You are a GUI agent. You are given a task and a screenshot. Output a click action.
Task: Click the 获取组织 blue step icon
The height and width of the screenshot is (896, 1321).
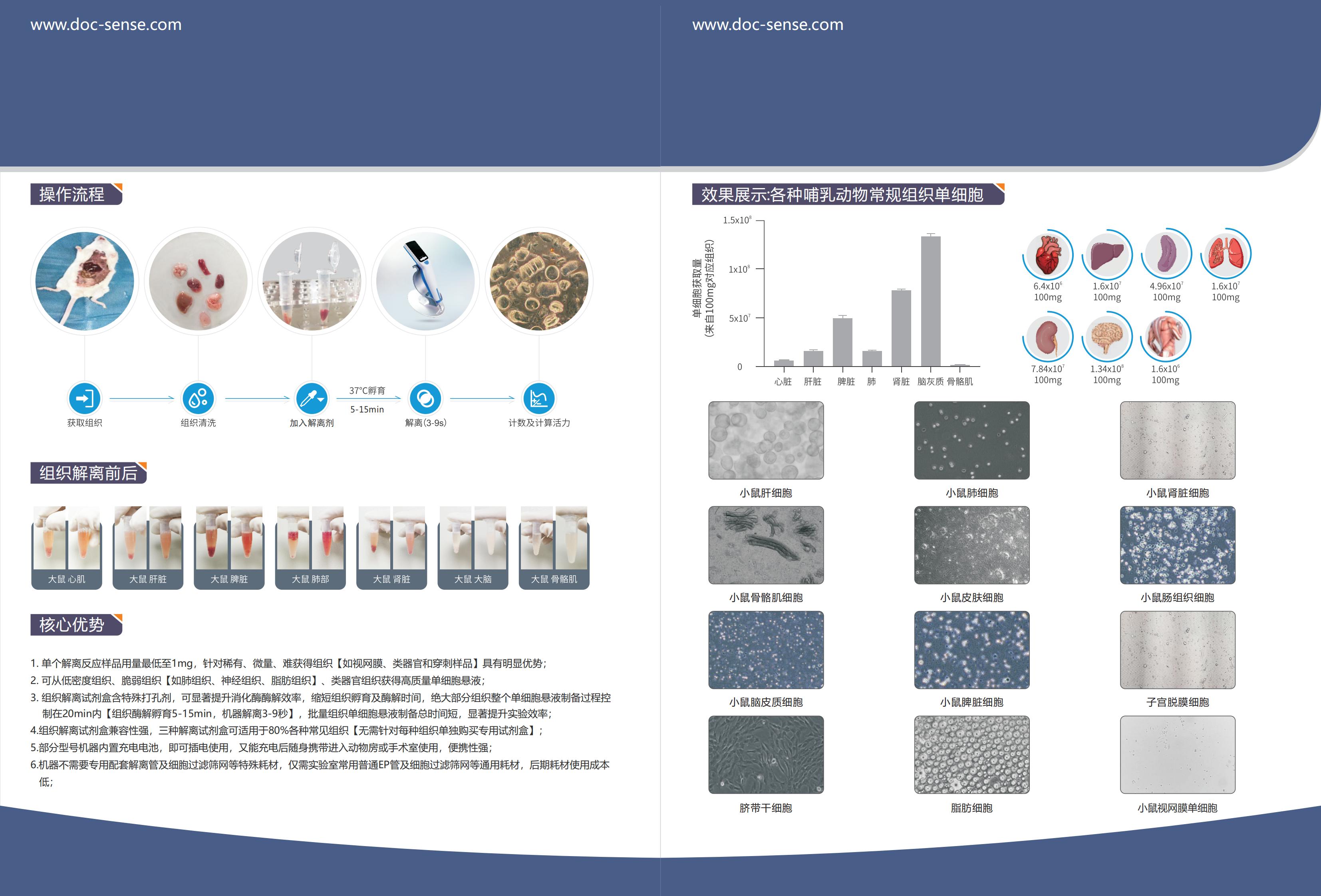click(85, 398)
